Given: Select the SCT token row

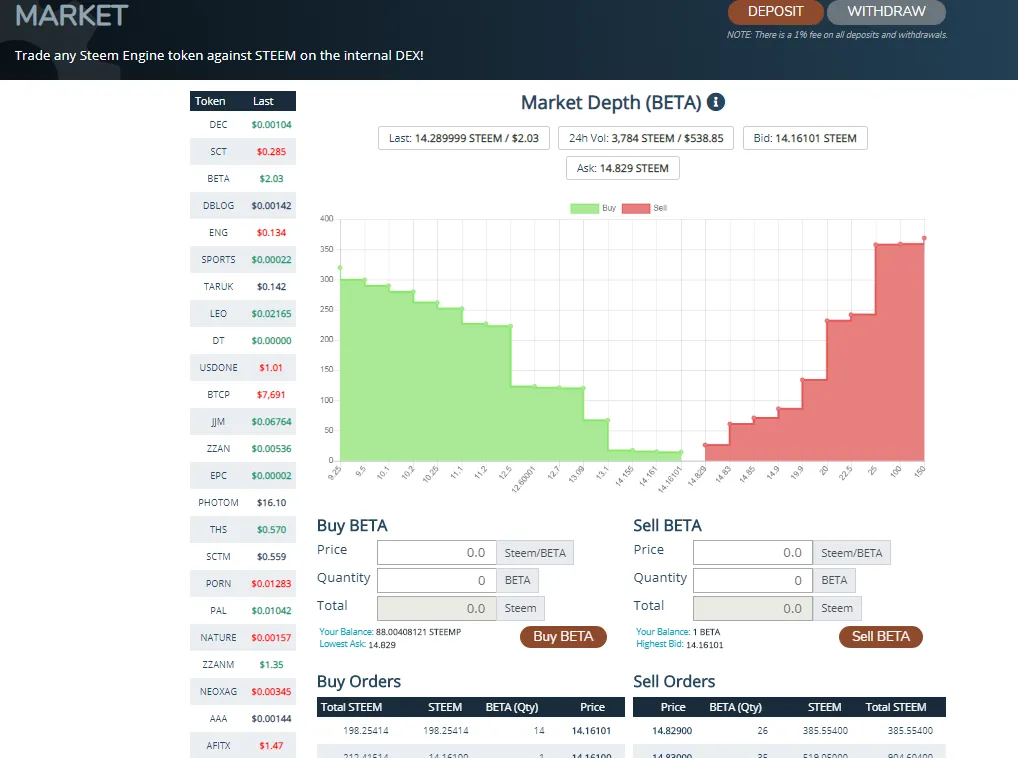Looking at the screenshot, I should (243, 151).
